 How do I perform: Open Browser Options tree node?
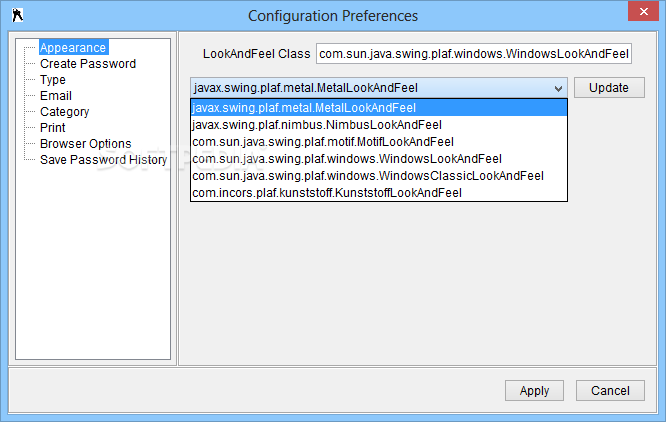(x=85, y=144)
